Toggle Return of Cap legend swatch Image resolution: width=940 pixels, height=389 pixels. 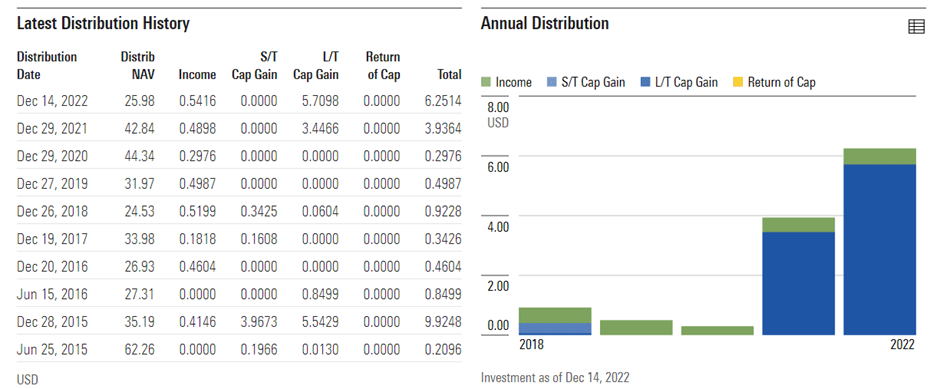[738, 82]
